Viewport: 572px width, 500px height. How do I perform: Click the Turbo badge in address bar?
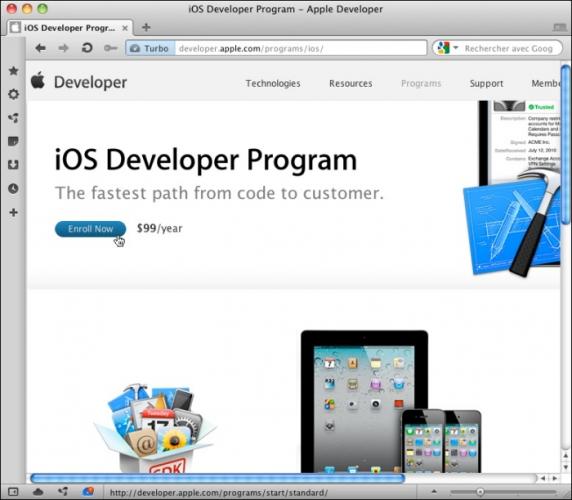150,48
